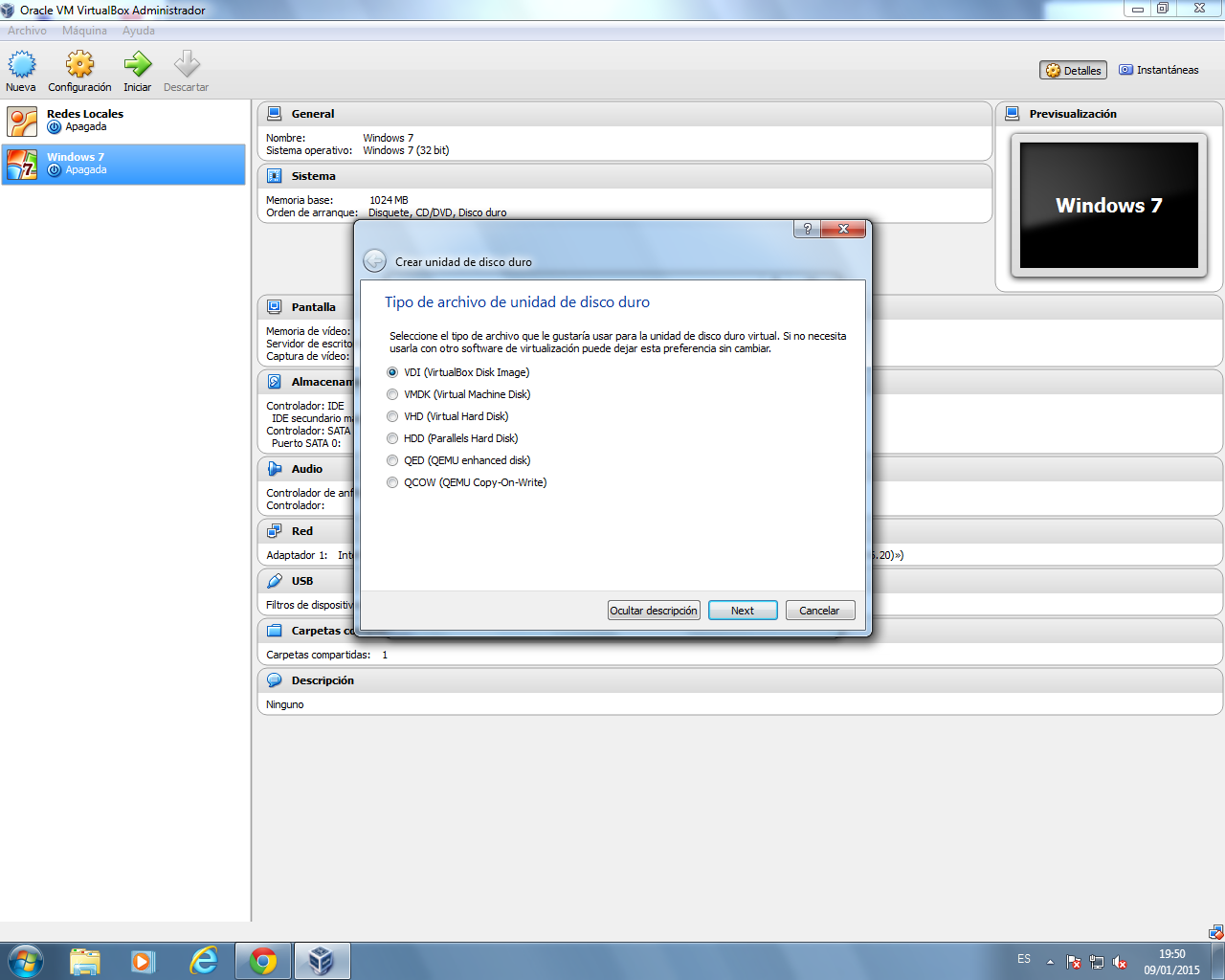Select VHD (Virtual Hard Disk) option
This screenshot has width=1225, height=980.
click(448, 416)
